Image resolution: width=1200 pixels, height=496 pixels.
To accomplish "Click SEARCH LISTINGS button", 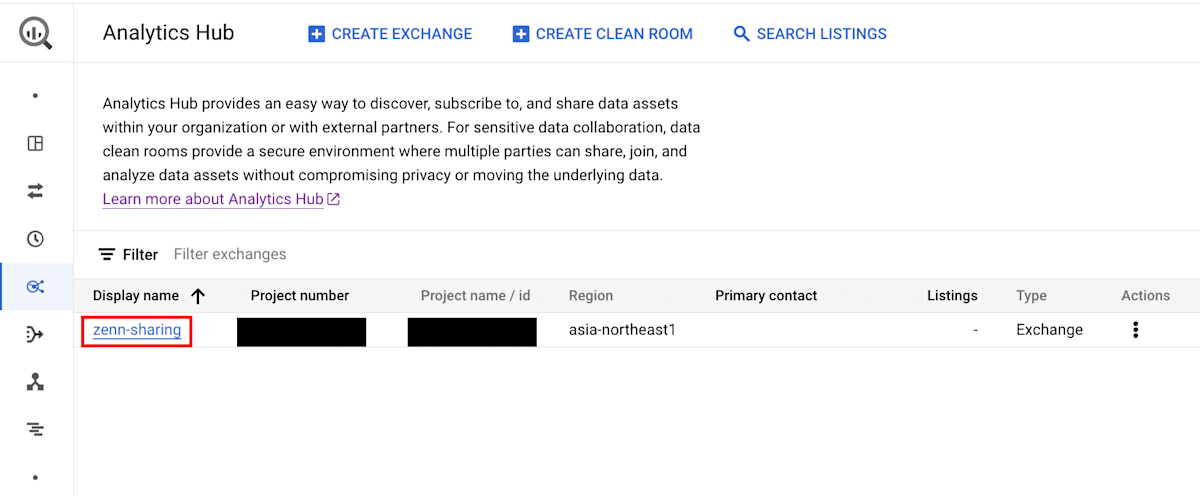I will (810, 33).
